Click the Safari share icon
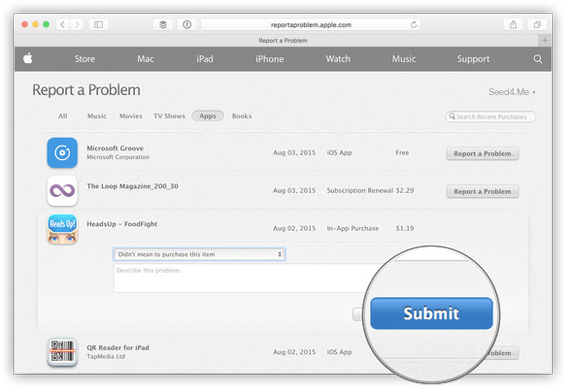Image resolution: width=570 pixels, height=391 pixels. pos(513,24)
